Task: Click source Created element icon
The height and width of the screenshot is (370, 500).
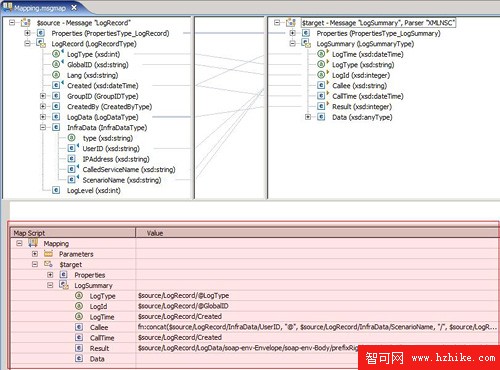Action: coord(56,85)
